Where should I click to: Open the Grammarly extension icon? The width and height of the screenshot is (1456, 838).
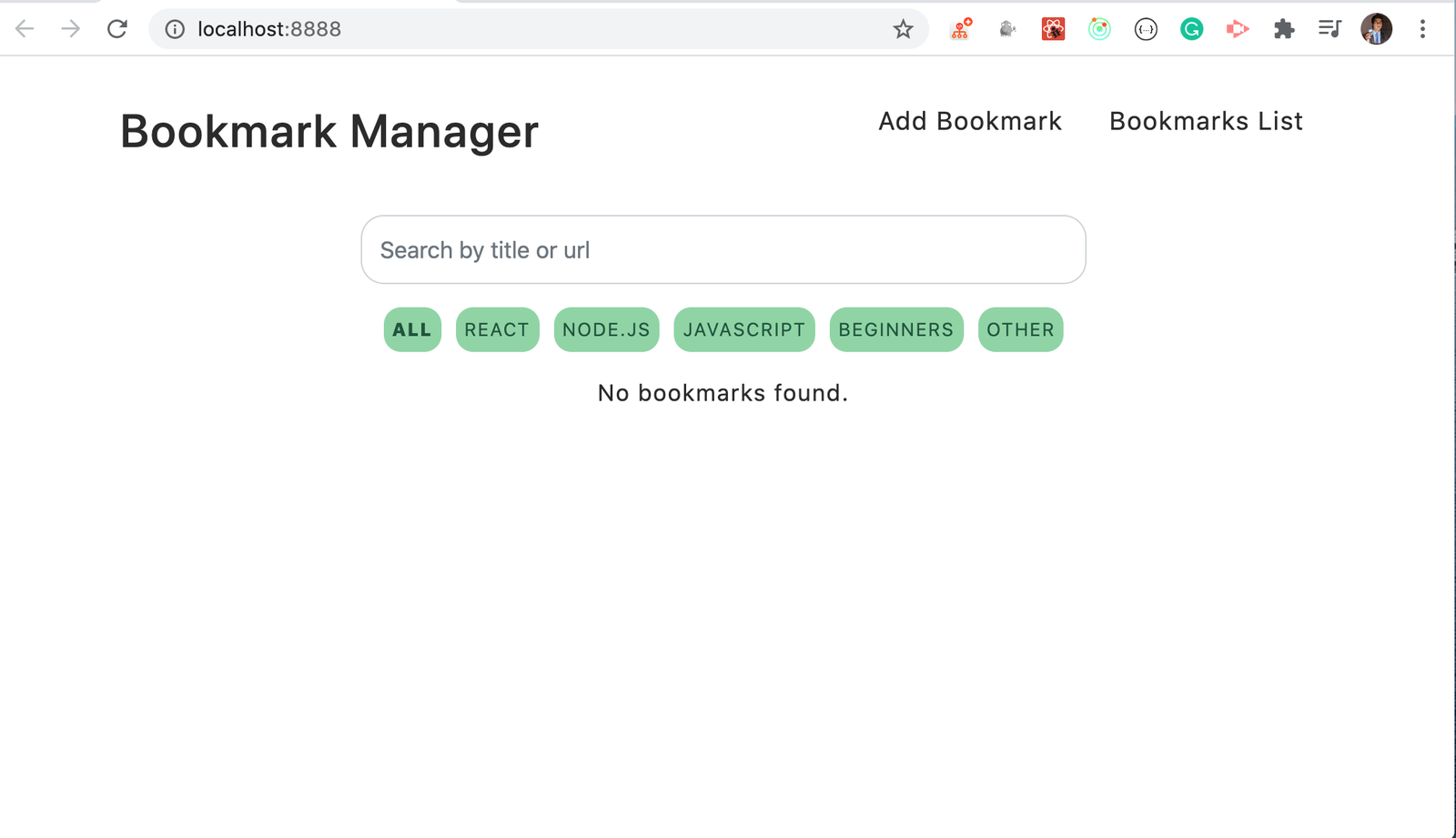1192,29
